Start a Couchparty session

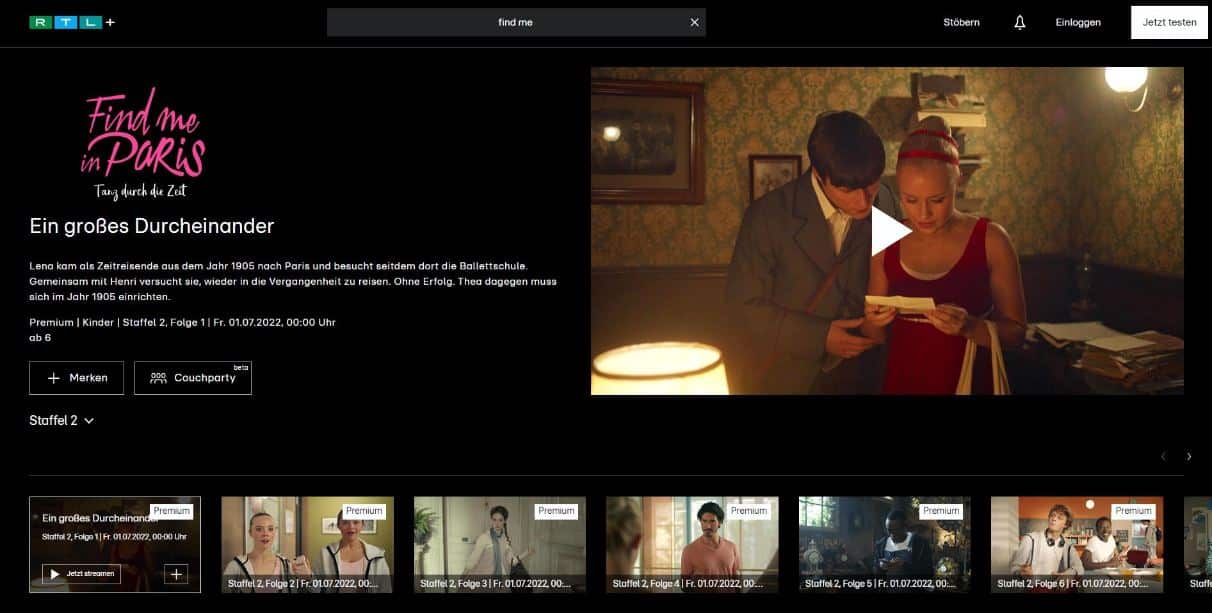pyautogui.click(x=193, y=378)
